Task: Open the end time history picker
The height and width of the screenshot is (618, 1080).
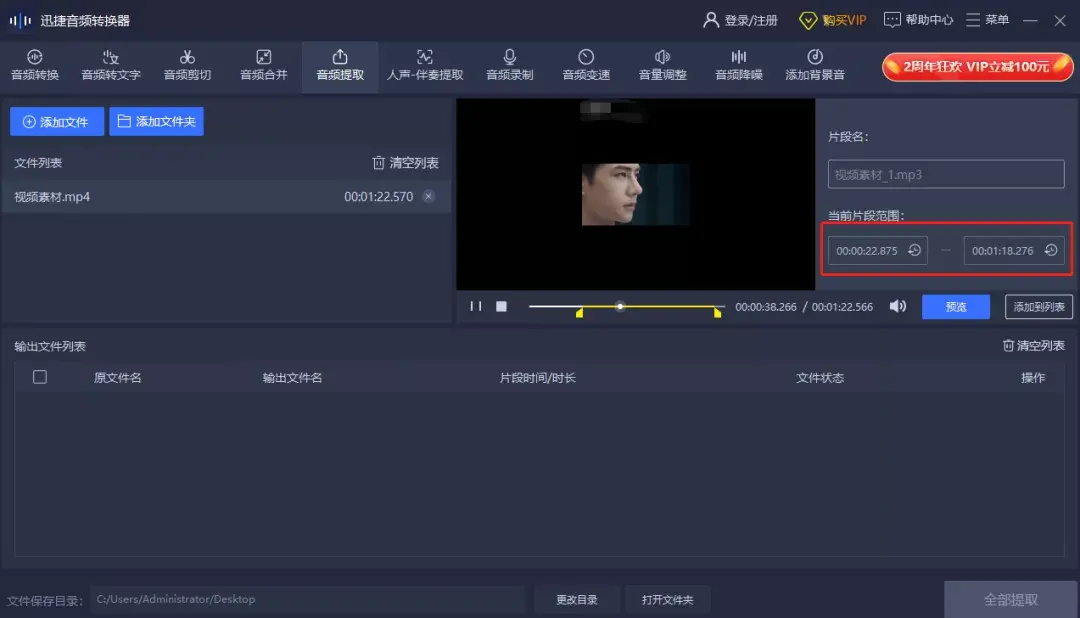Action: pos(1050,250)
